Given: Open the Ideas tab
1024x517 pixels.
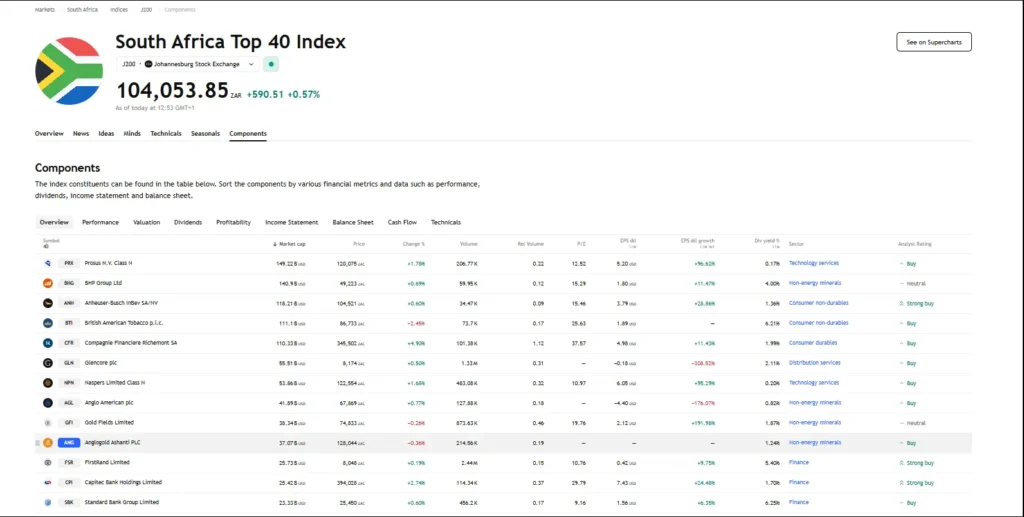Looking at the screenshot, I should [106, 133].
